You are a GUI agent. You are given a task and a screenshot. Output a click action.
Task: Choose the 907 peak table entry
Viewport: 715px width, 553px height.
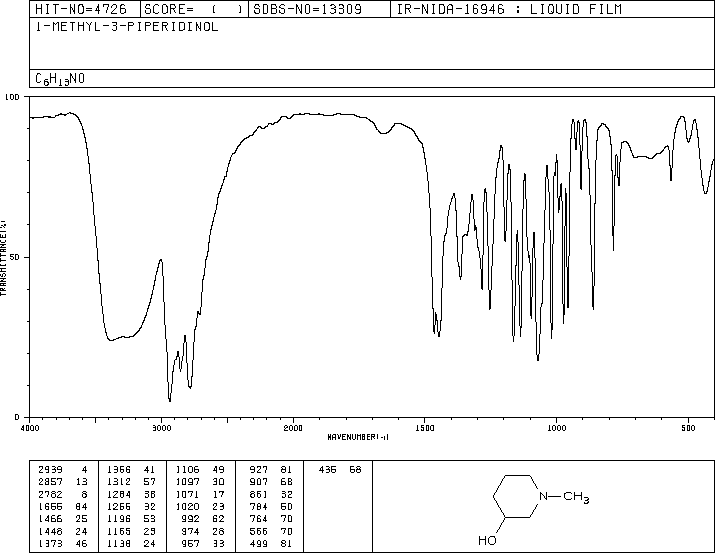259,481
